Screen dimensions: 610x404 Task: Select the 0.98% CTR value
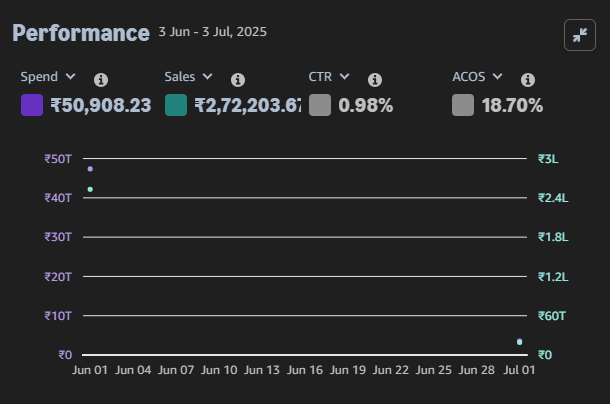click(x=366, y=105)
